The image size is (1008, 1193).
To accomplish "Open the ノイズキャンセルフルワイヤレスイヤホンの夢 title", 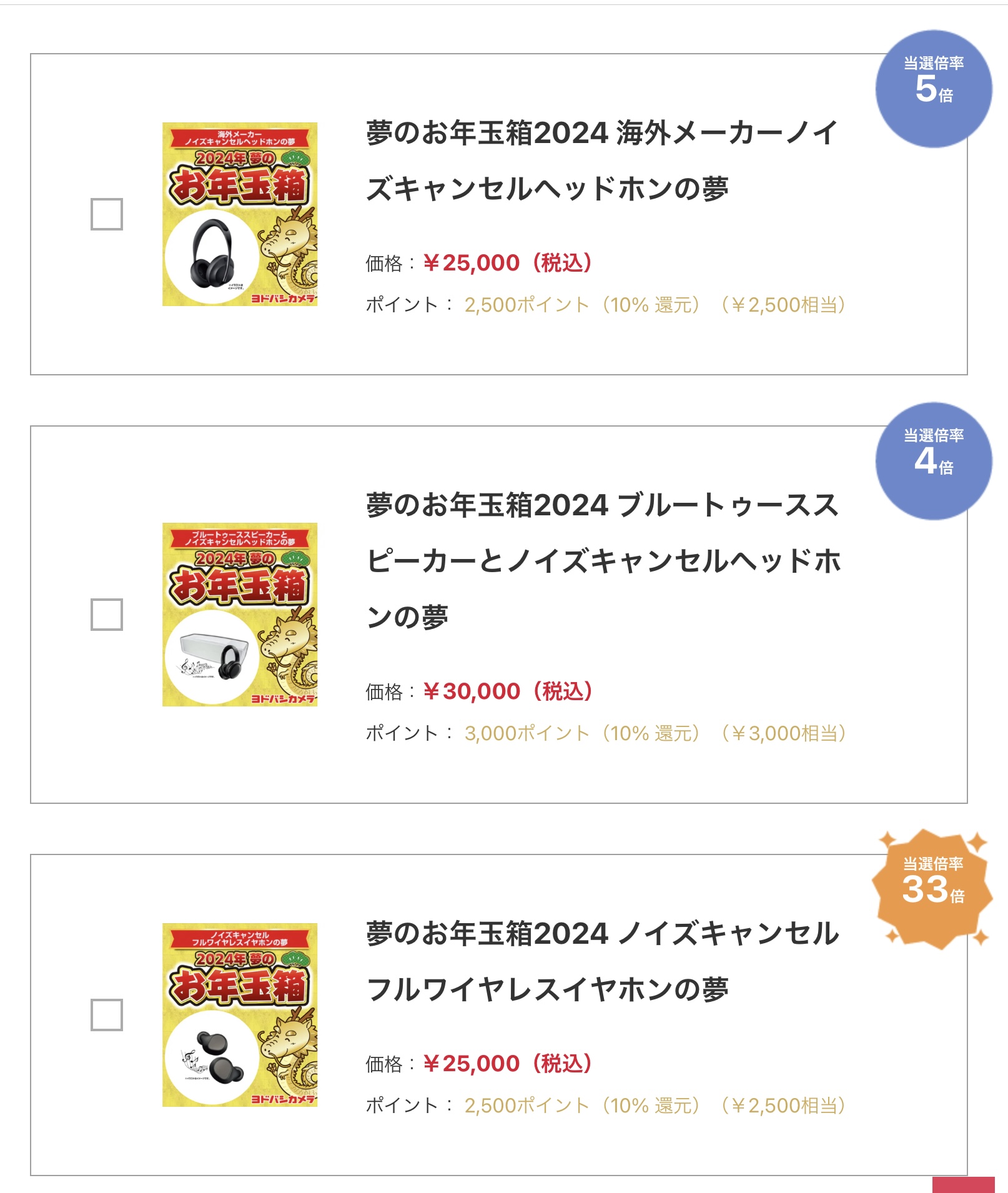I will pyautogui.click(x=602, y=961).
